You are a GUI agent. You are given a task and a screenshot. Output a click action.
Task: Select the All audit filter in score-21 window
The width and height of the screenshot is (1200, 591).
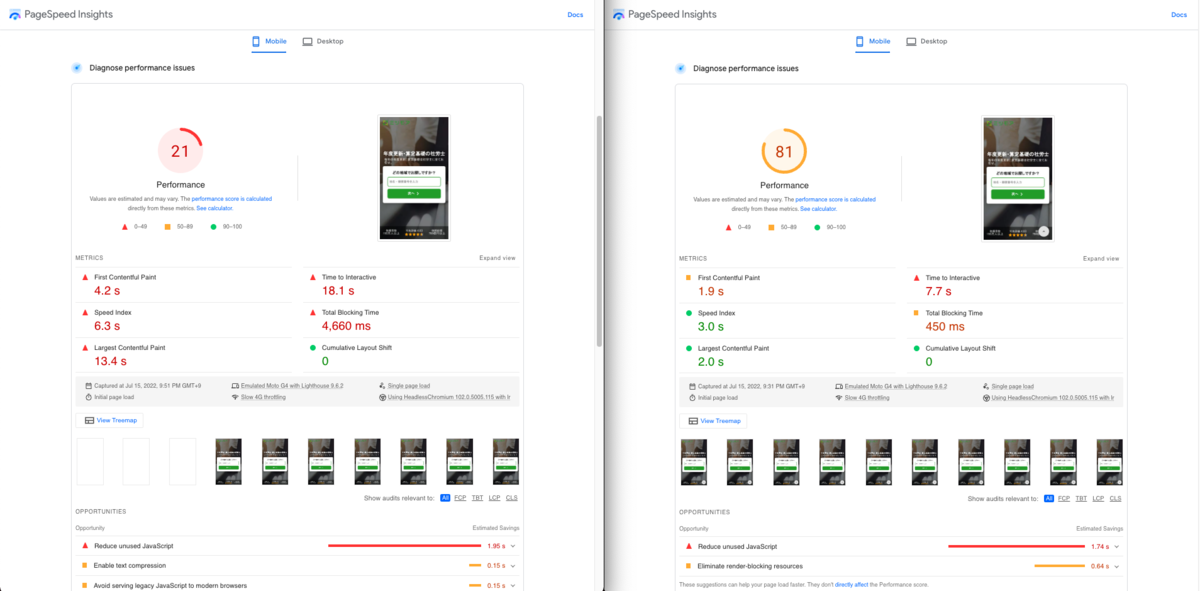[x=446, y=497]
